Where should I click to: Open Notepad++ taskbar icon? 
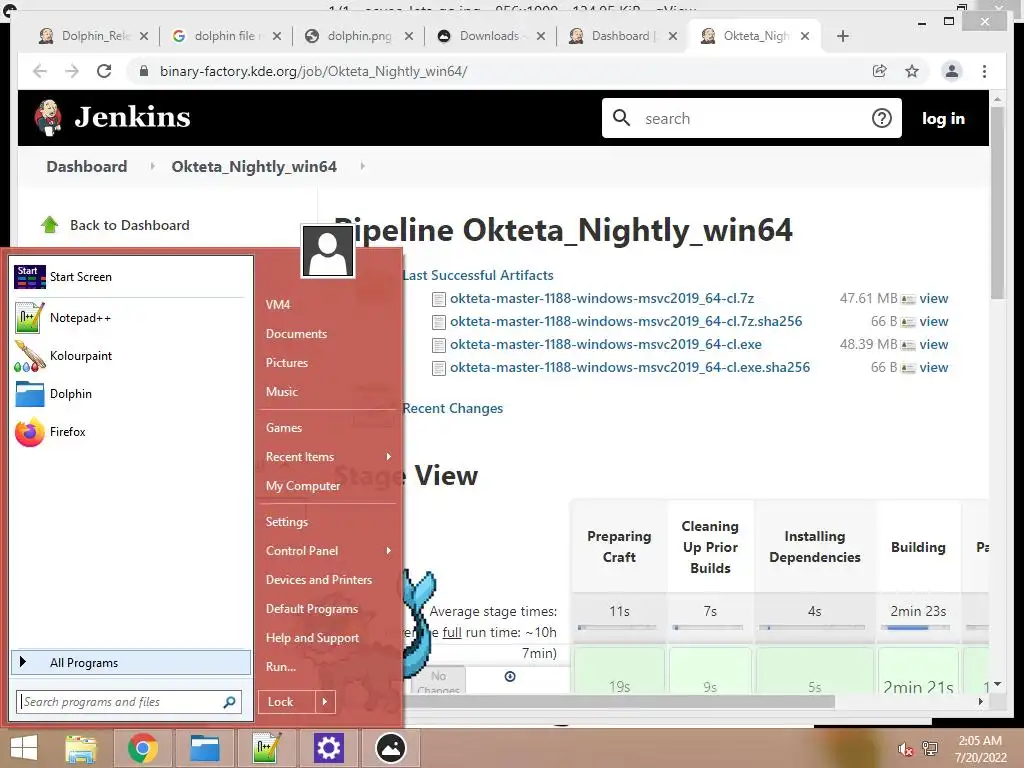tap(266, 748)
